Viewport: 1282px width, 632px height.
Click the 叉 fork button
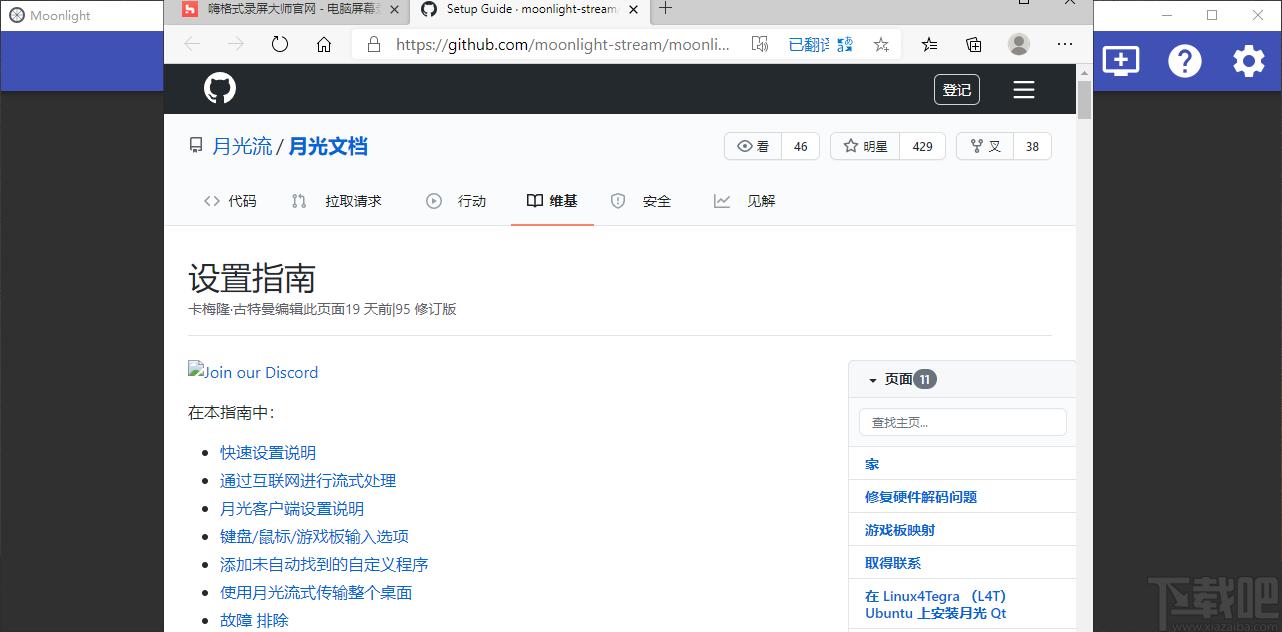click(985, 146)
